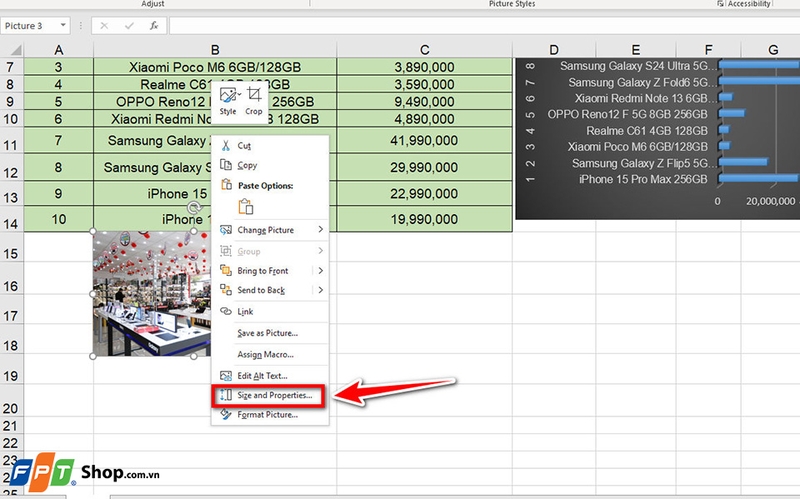The height and width of the screenshot is (499, 800).
Task: Choose Copy from the context menu
Action: (x=247, y=165)
